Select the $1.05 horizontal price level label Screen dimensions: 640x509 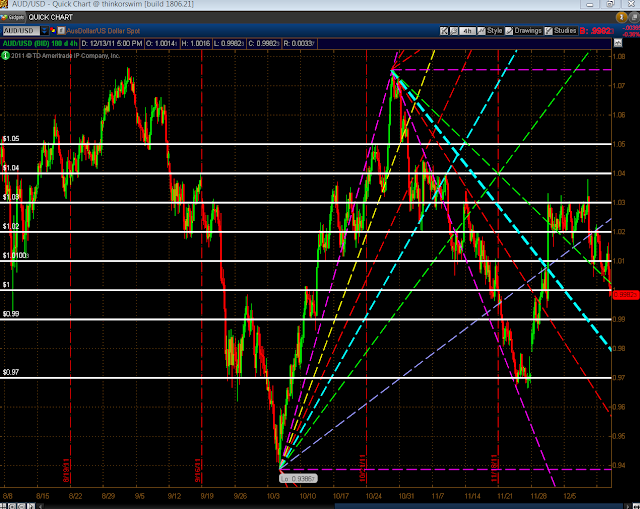point(10,139)
